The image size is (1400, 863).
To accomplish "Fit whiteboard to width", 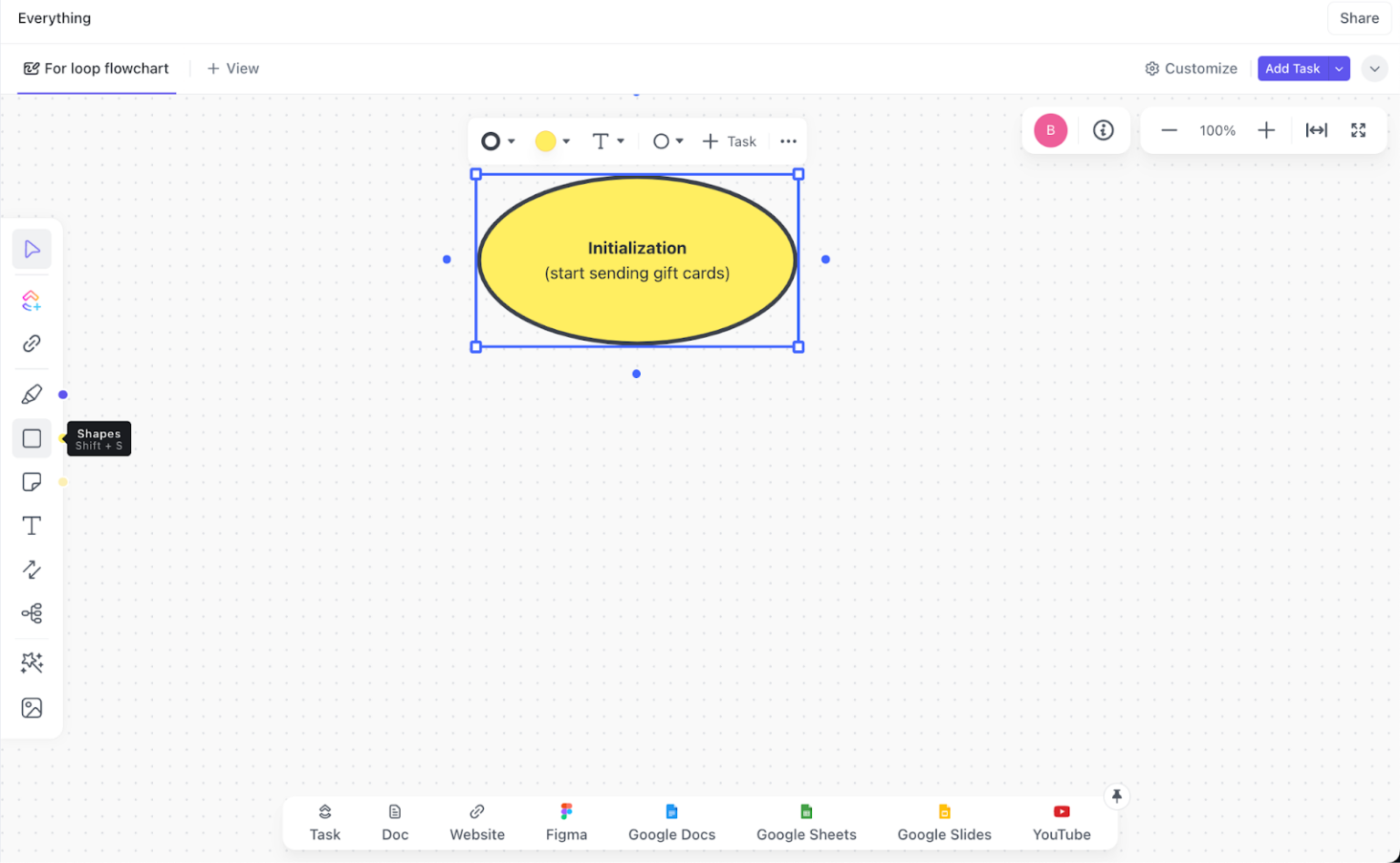I will point(1316,130).
